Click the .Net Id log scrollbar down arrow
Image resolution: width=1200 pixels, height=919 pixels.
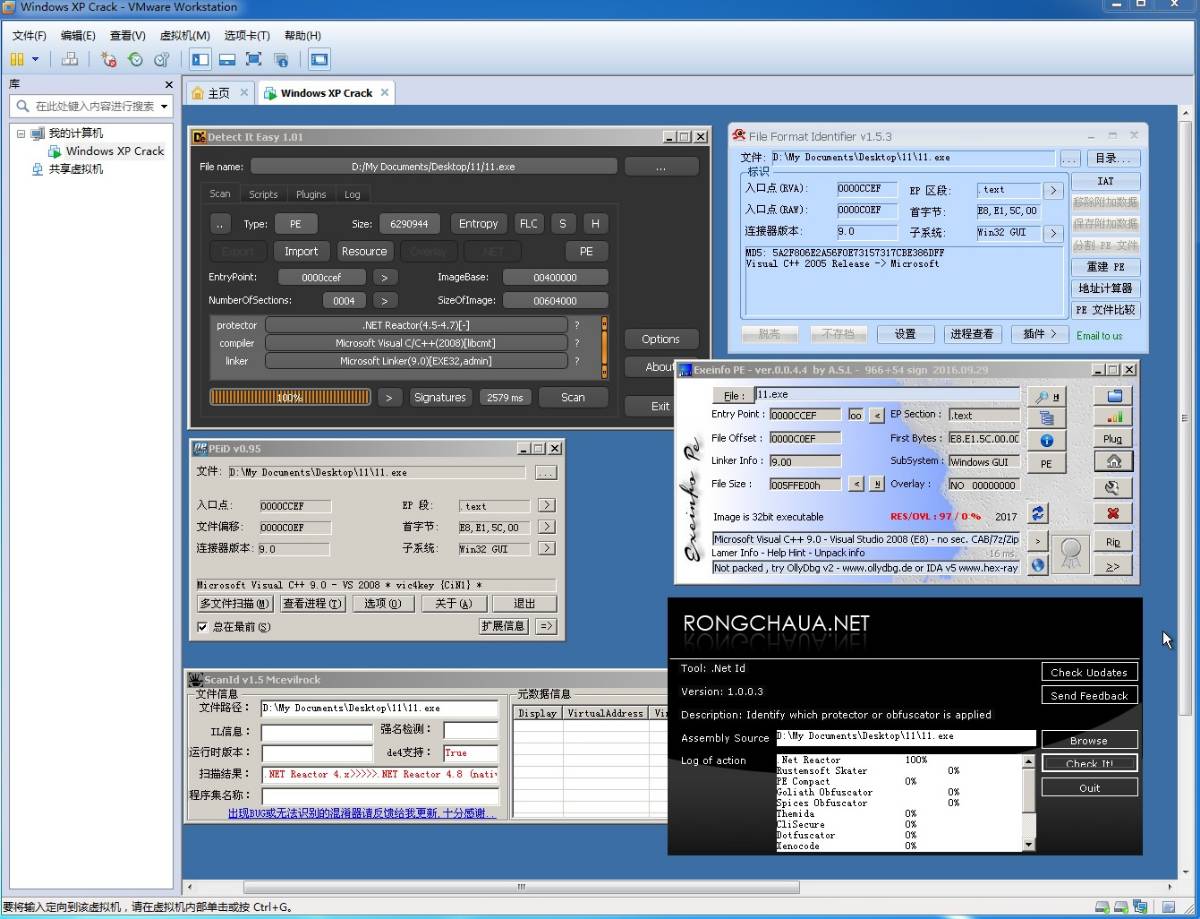(x=1029, y=846)
